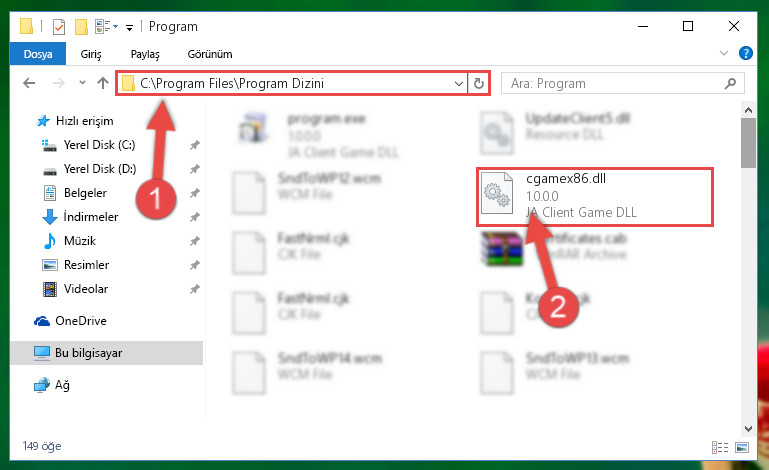Open the Dosya menu
Screen dimensions: 769x470
[x=38, y=54]
